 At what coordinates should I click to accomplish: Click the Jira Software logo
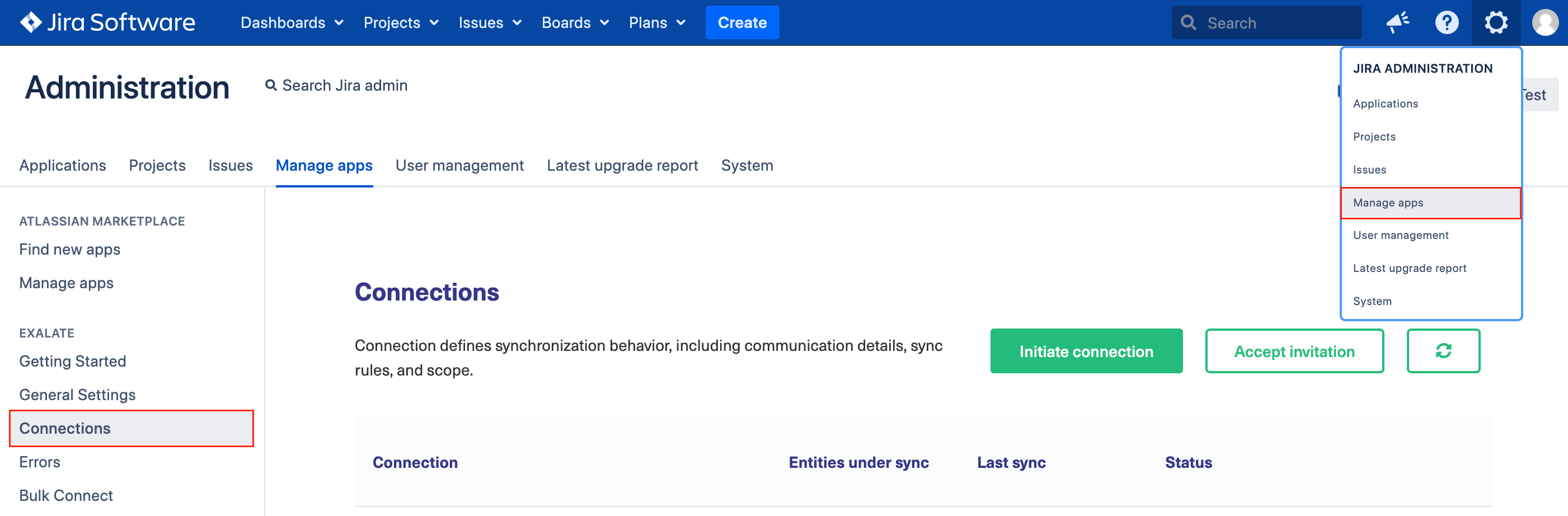click(x=108, y=22)
